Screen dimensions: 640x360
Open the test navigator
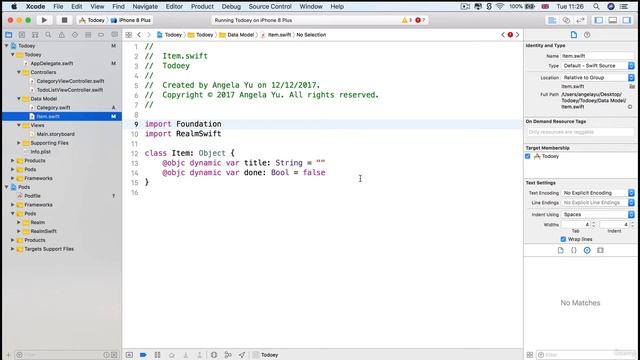coord(75,35)
